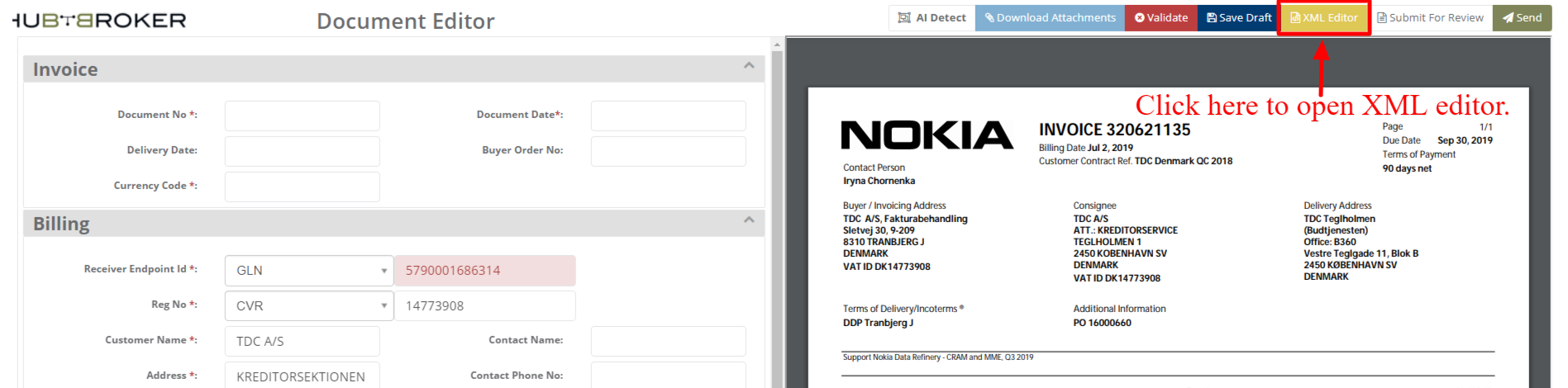Click the NOKIA logo in invoice preview
1568x388 pixels.
click(927, 135)
